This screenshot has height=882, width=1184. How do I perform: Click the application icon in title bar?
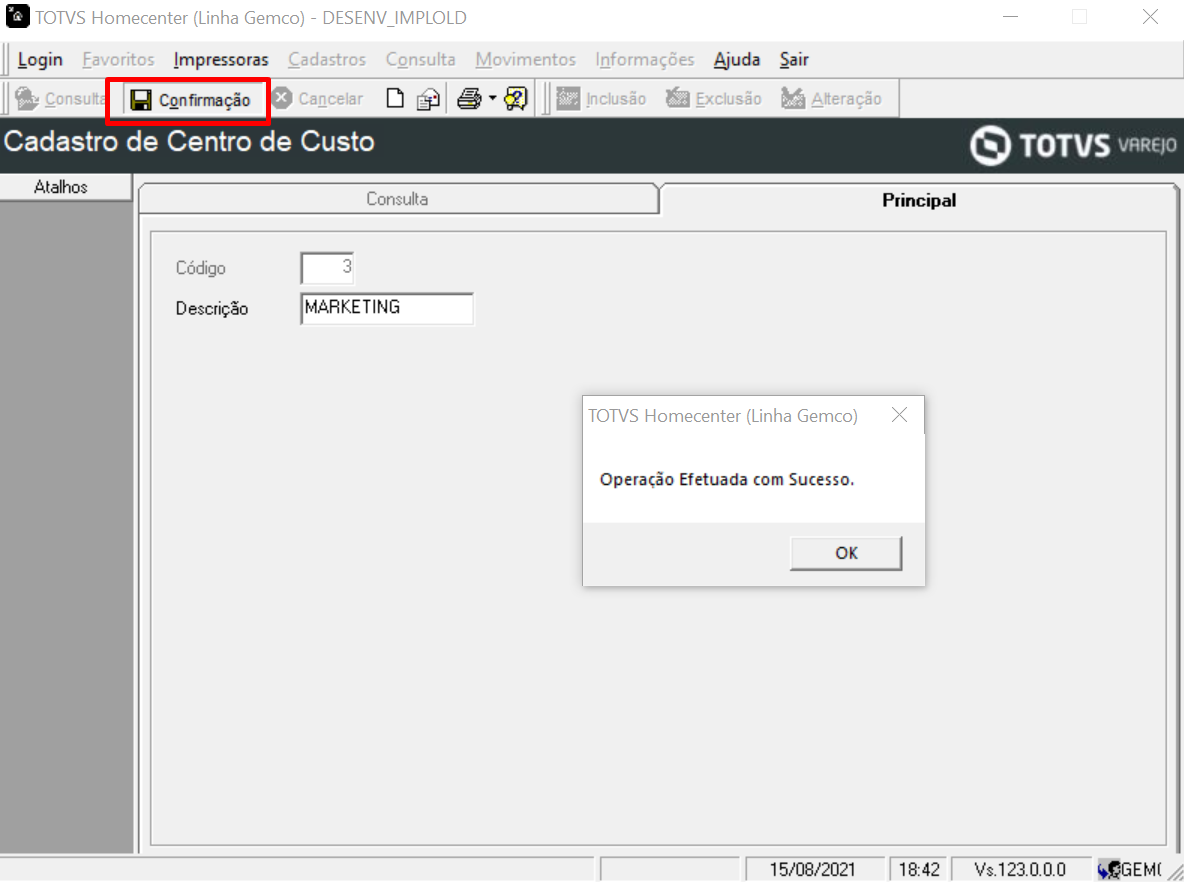pos(17,17)
